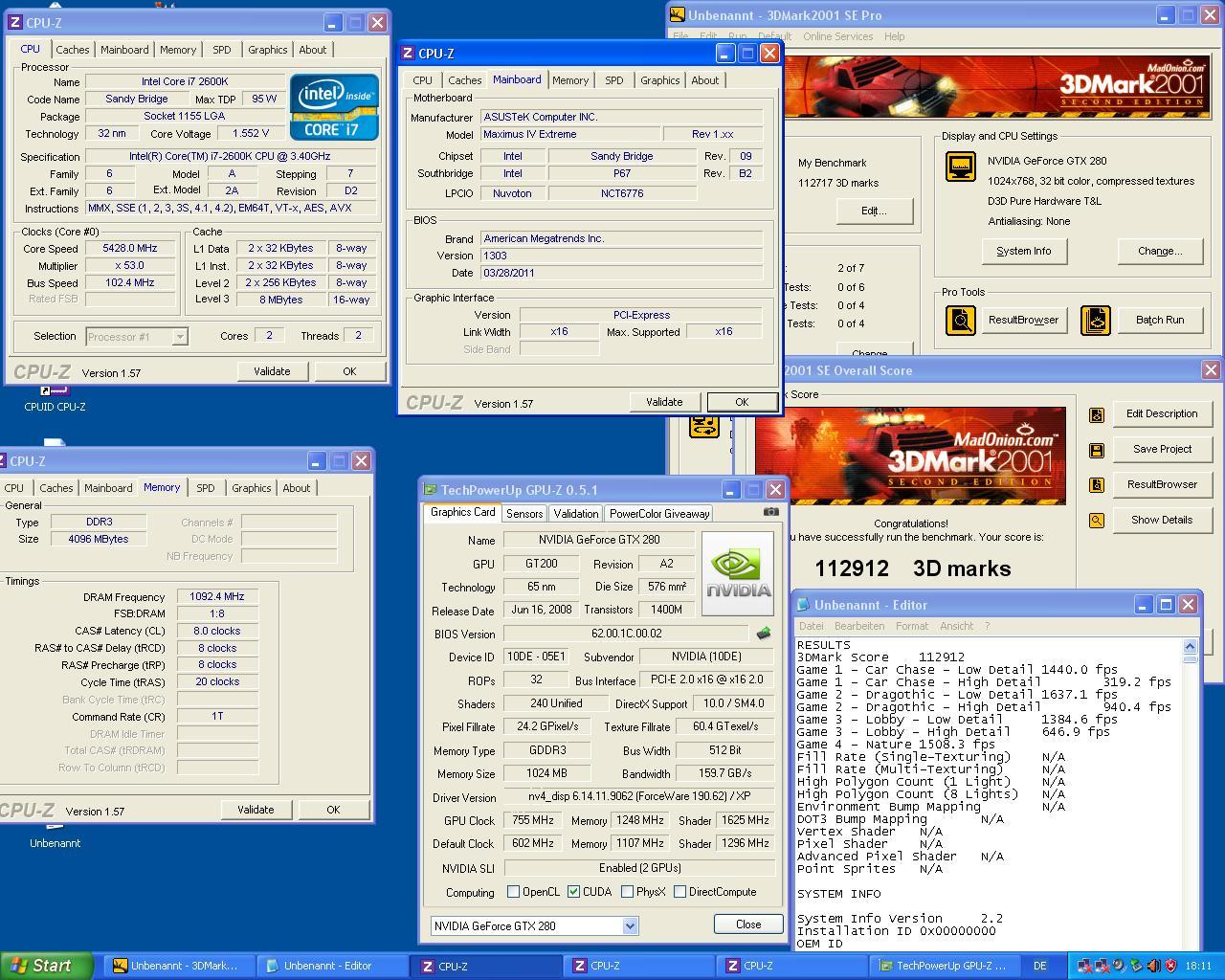
Task: Open the Bearbeiten menu in the Editor
Action: pos(858,626)
